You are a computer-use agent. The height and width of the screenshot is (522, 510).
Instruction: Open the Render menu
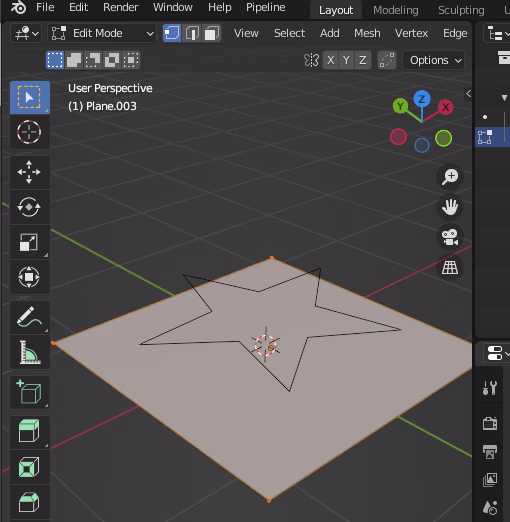pos(120,7)
